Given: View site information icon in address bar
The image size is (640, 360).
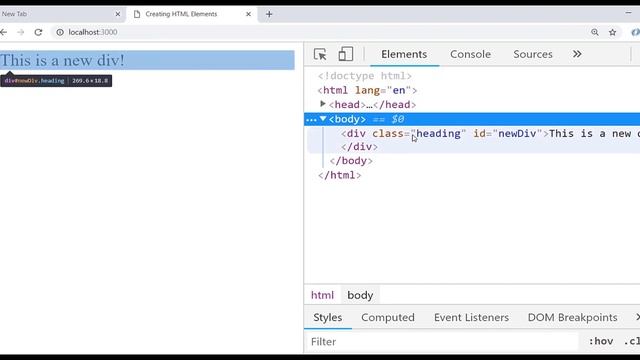Looking at the screenshot, I should point(60,32).
